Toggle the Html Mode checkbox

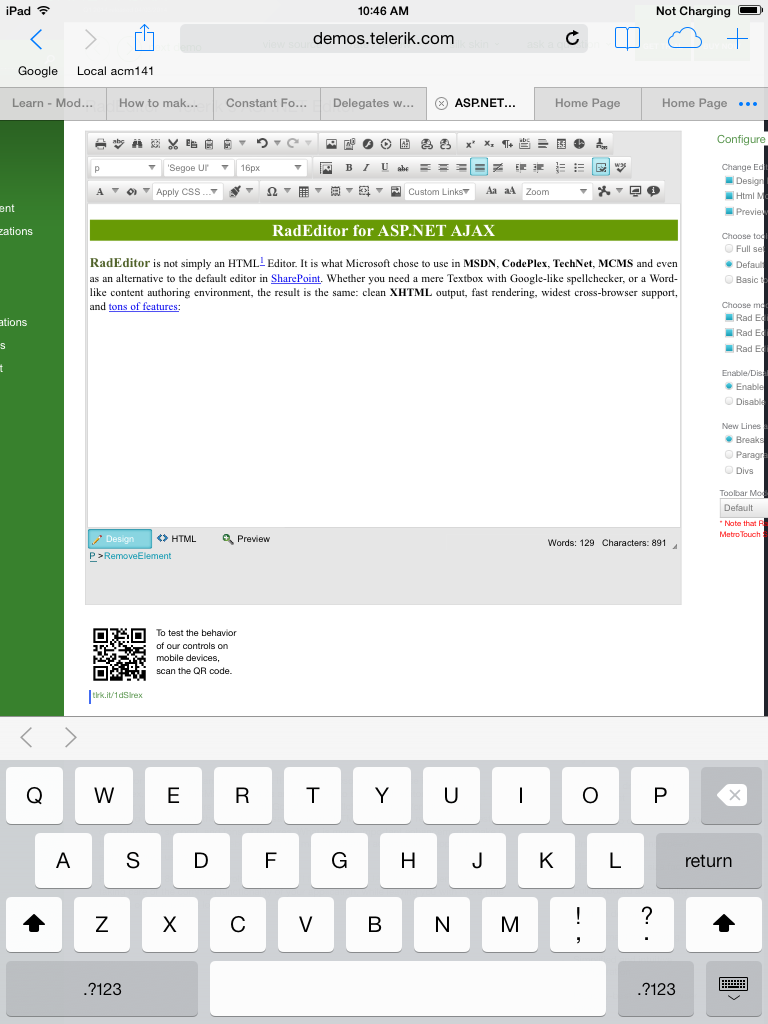tap(729, 195)
